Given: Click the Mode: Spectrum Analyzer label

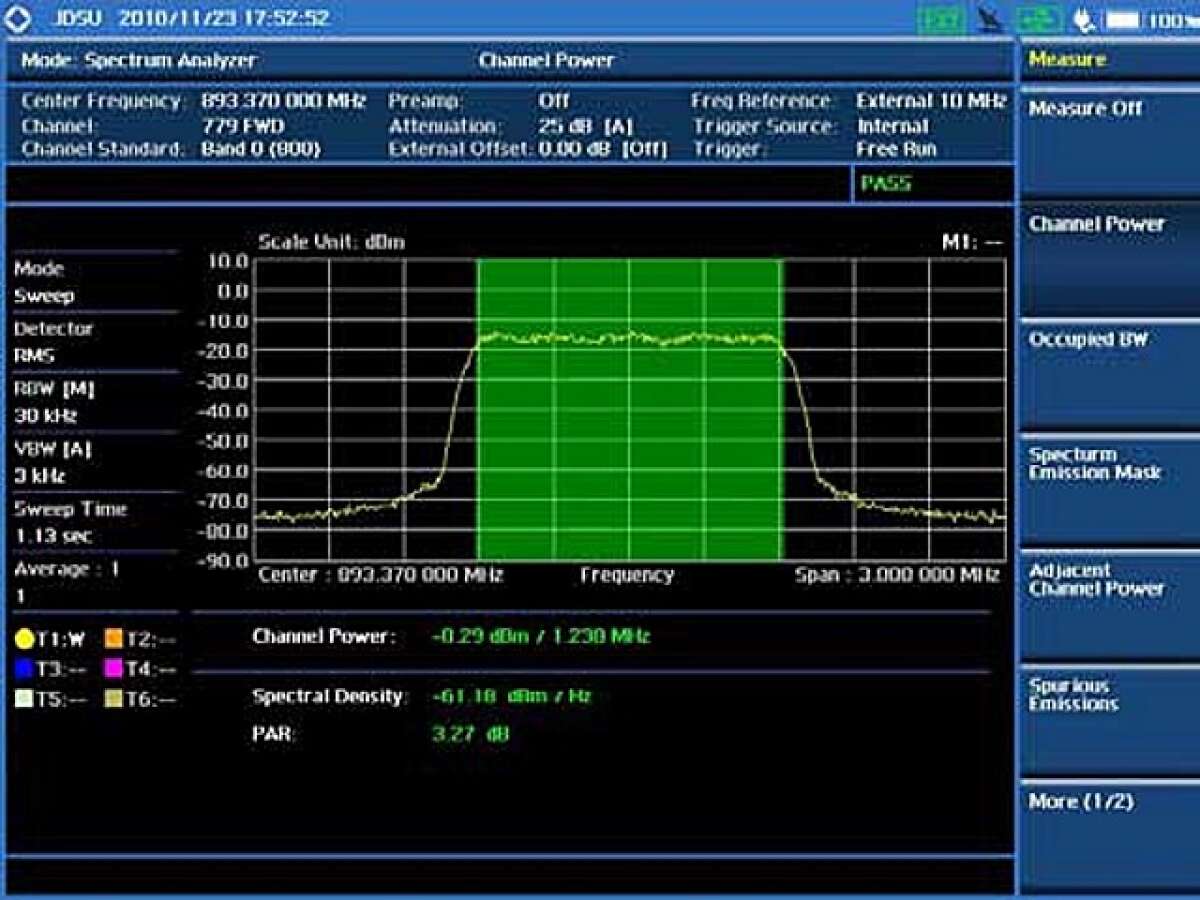Looking at the screenshot, I should pyautogui.click(x=139, y=60).
